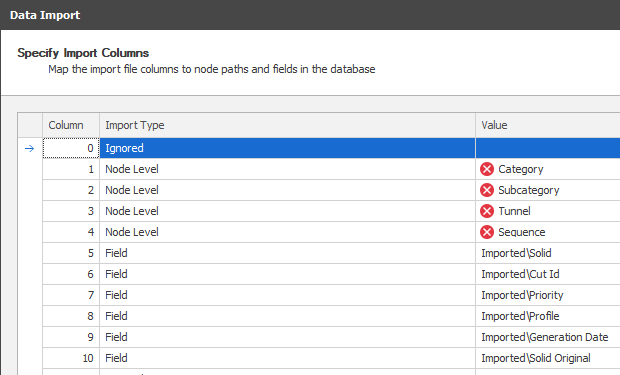Select the Imported\Profile value cell
The width and height of the screenshot is (620, 375).
click(x=548, y=316)
